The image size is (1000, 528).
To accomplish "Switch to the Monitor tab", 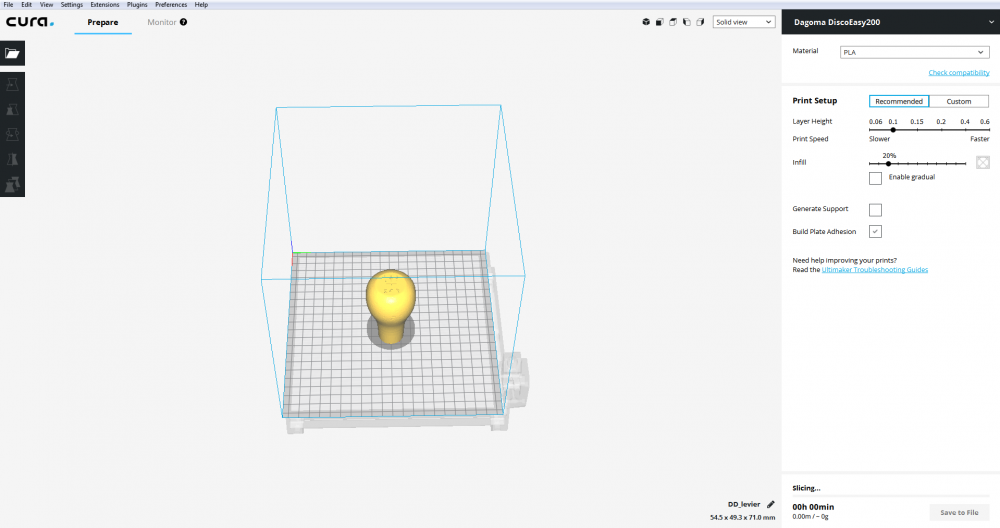I will pyautogui.click(x=161, y=22).
